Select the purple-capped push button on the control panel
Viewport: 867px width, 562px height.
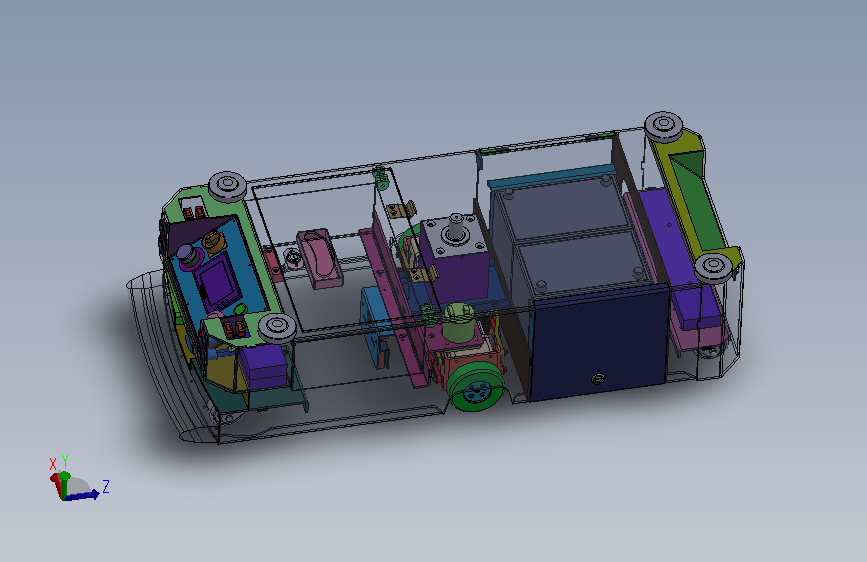pos(189,256)
